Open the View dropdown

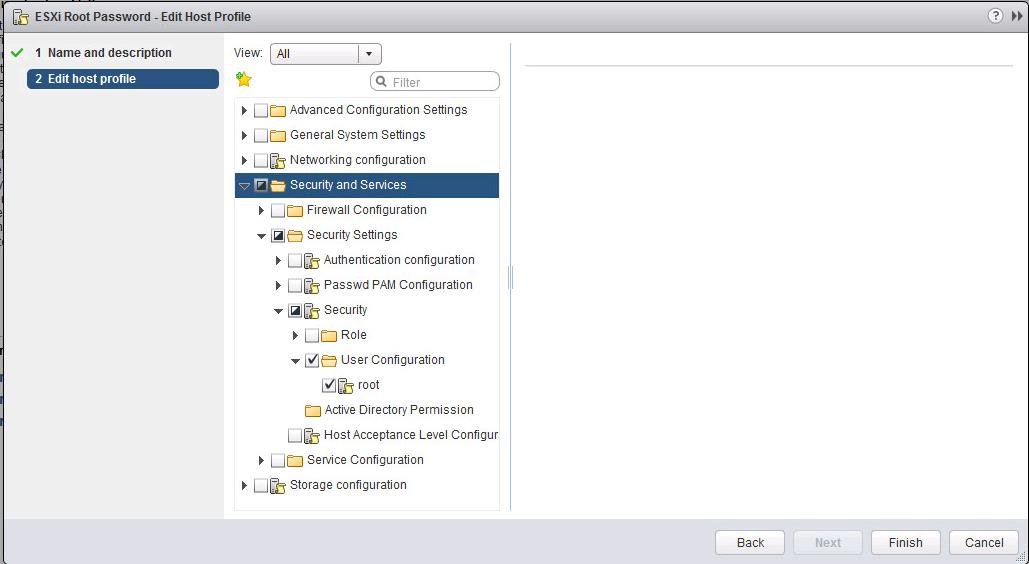coord(326,54)
